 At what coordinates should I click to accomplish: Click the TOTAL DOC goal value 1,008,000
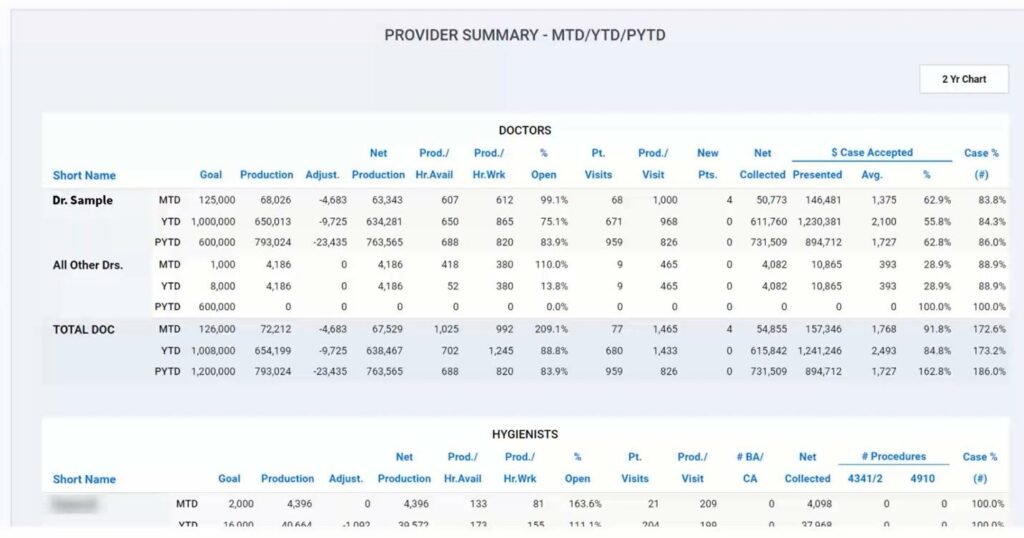point(213,351)
